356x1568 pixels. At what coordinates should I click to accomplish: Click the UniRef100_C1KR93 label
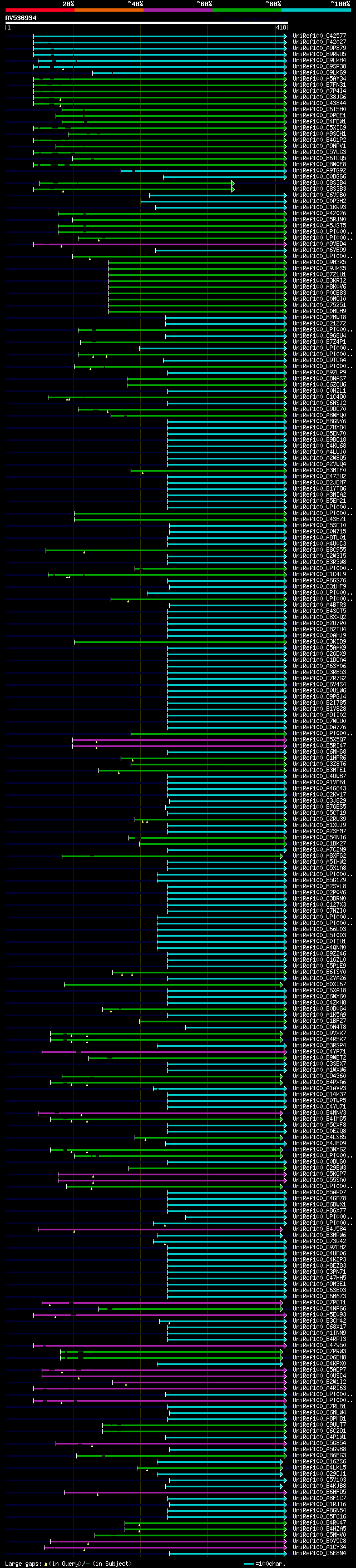[x=319, y=207]
